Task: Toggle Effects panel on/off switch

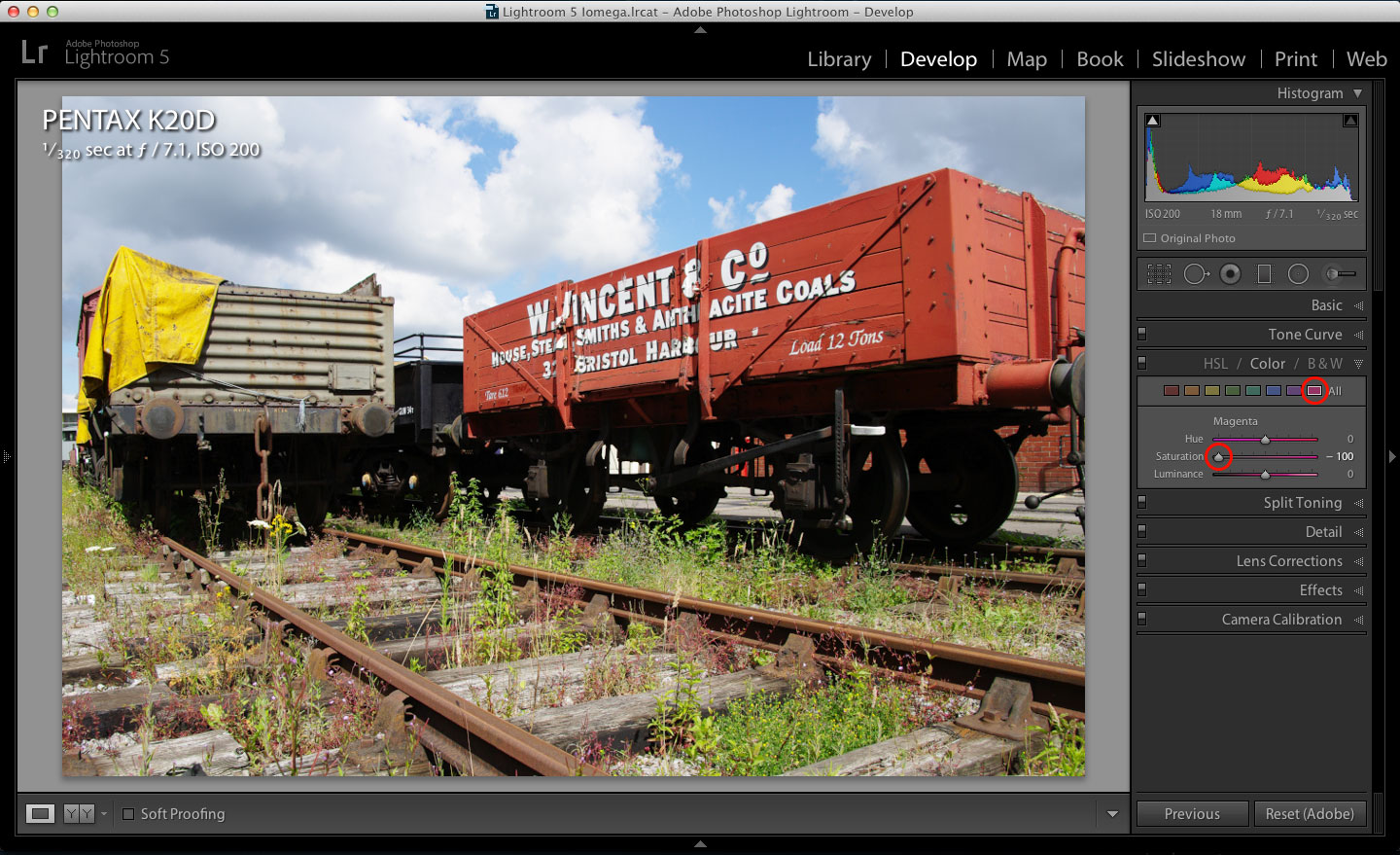Action: tap(1142, 589)
